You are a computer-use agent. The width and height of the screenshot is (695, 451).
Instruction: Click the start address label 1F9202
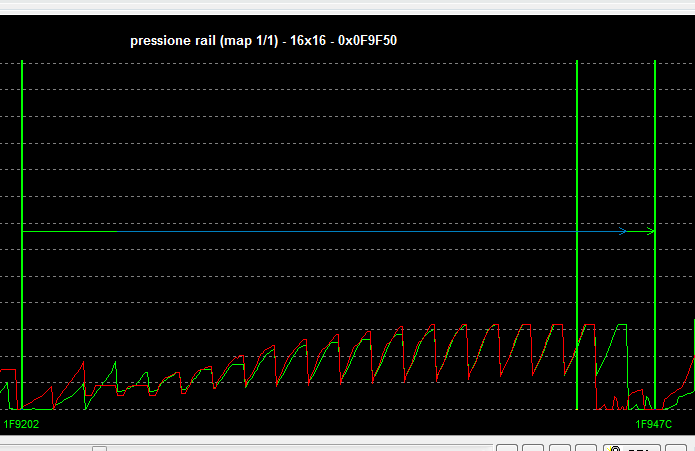click(x=20, y=424)
